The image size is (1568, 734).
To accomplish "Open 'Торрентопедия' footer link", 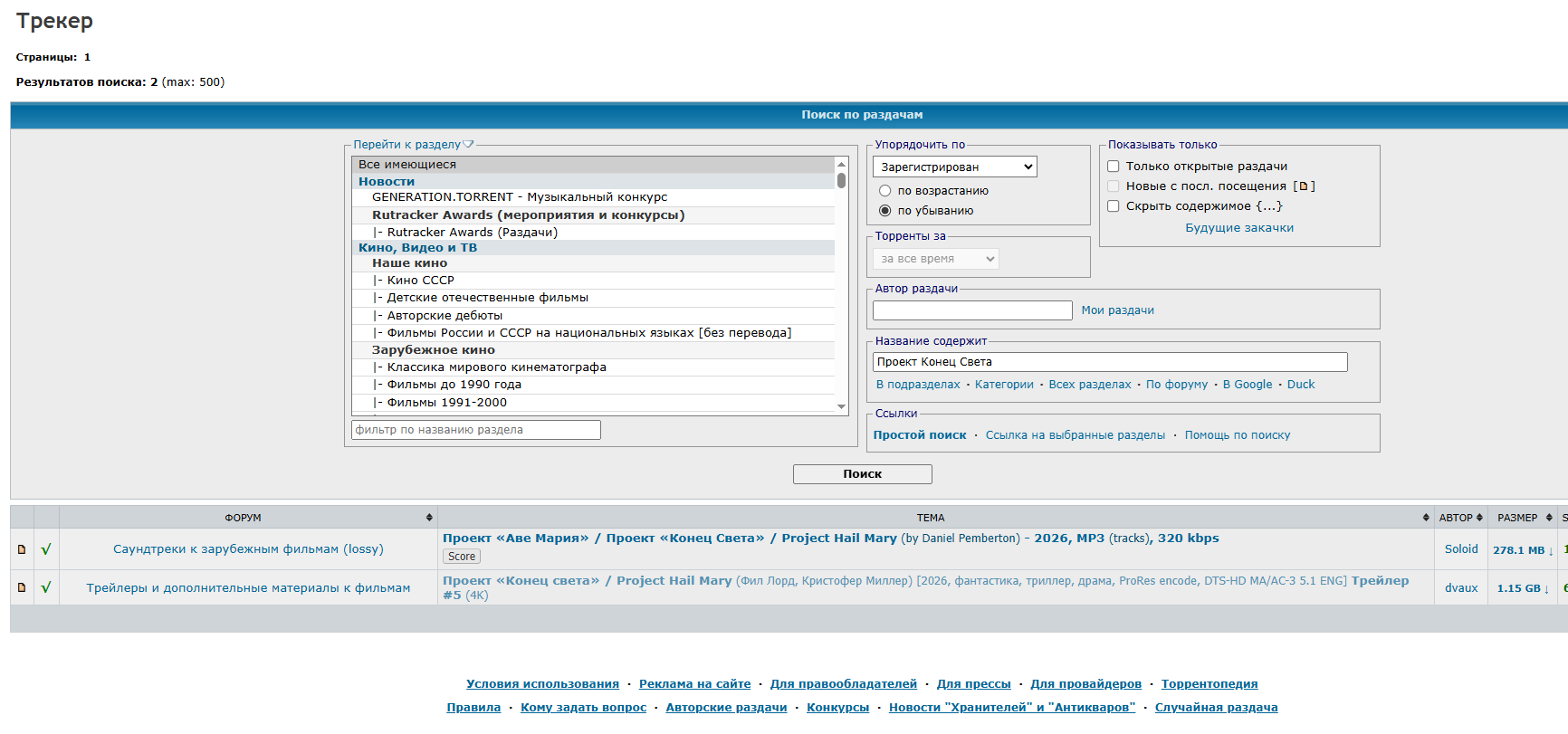I will coord(1209,684).
